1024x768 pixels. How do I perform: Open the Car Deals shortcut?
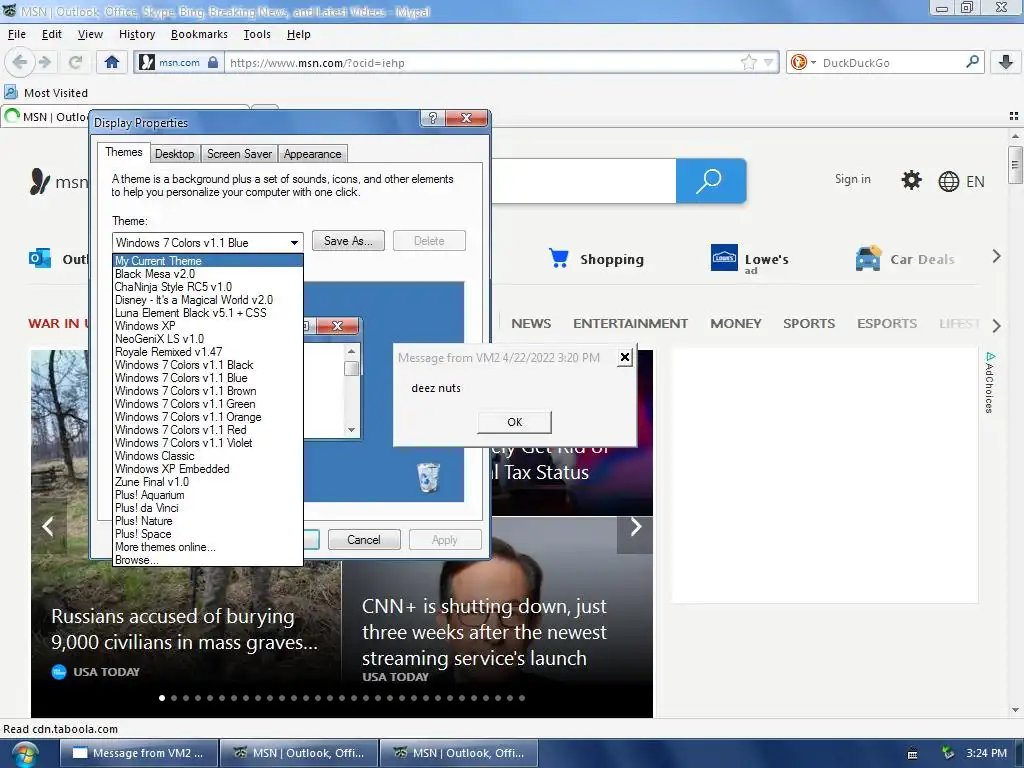905,259
